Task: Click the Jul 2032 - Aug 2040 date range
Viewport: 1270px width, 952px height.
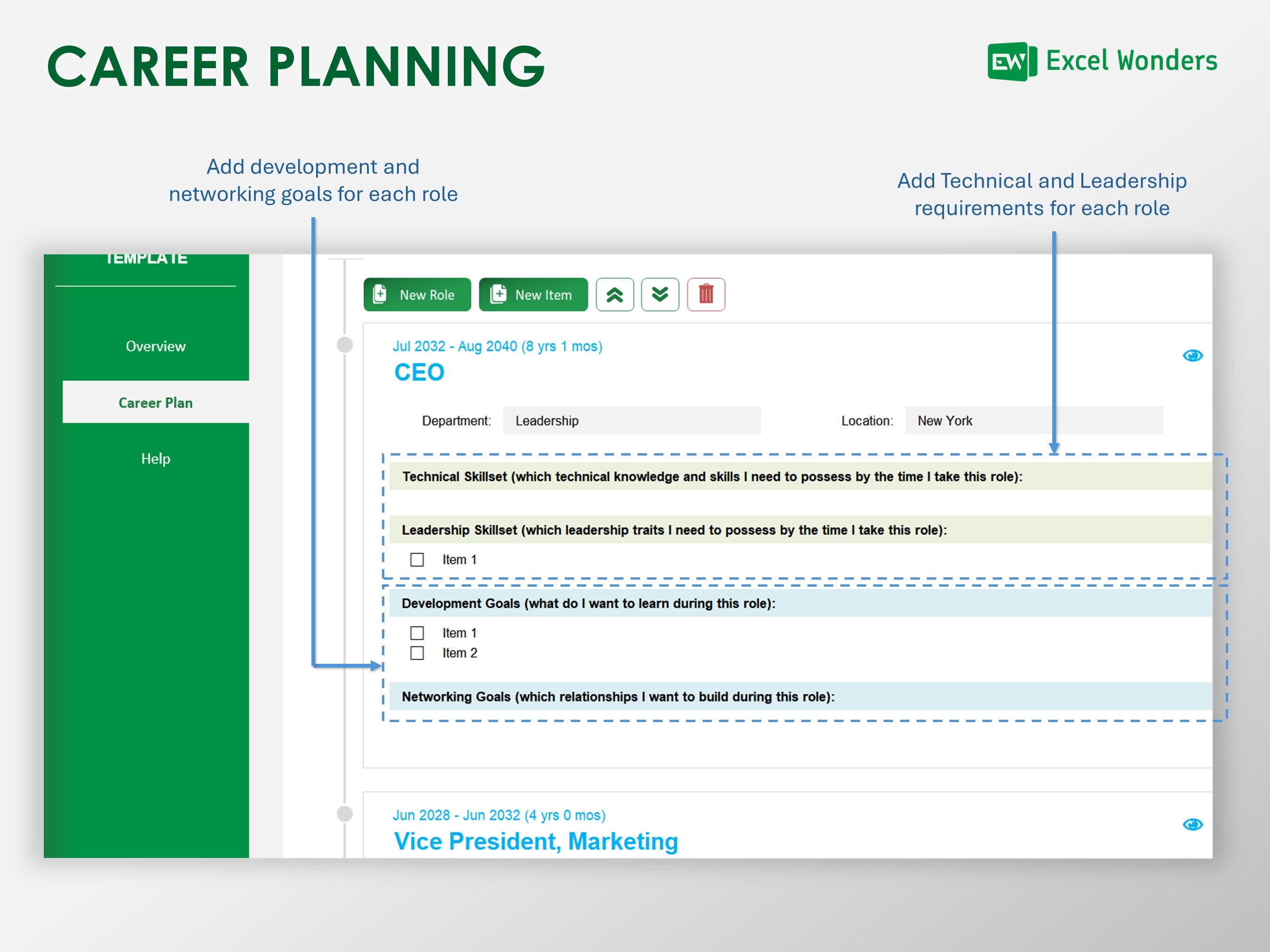Action: coord(497,346)
